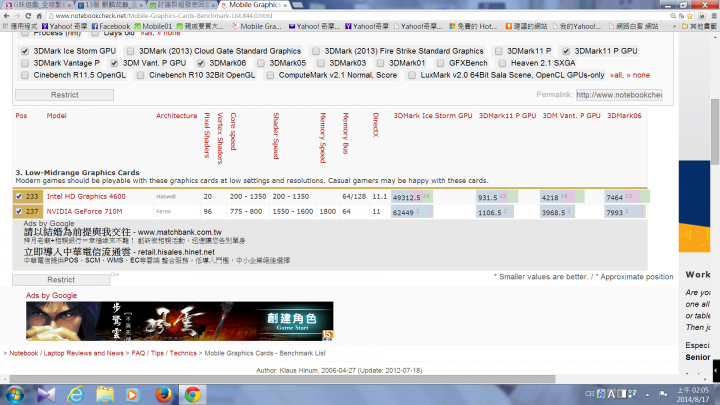Go back with browser back arrow
Image resolution: width=720 pixels, height=405 pixels.
[x=6, y=16]
